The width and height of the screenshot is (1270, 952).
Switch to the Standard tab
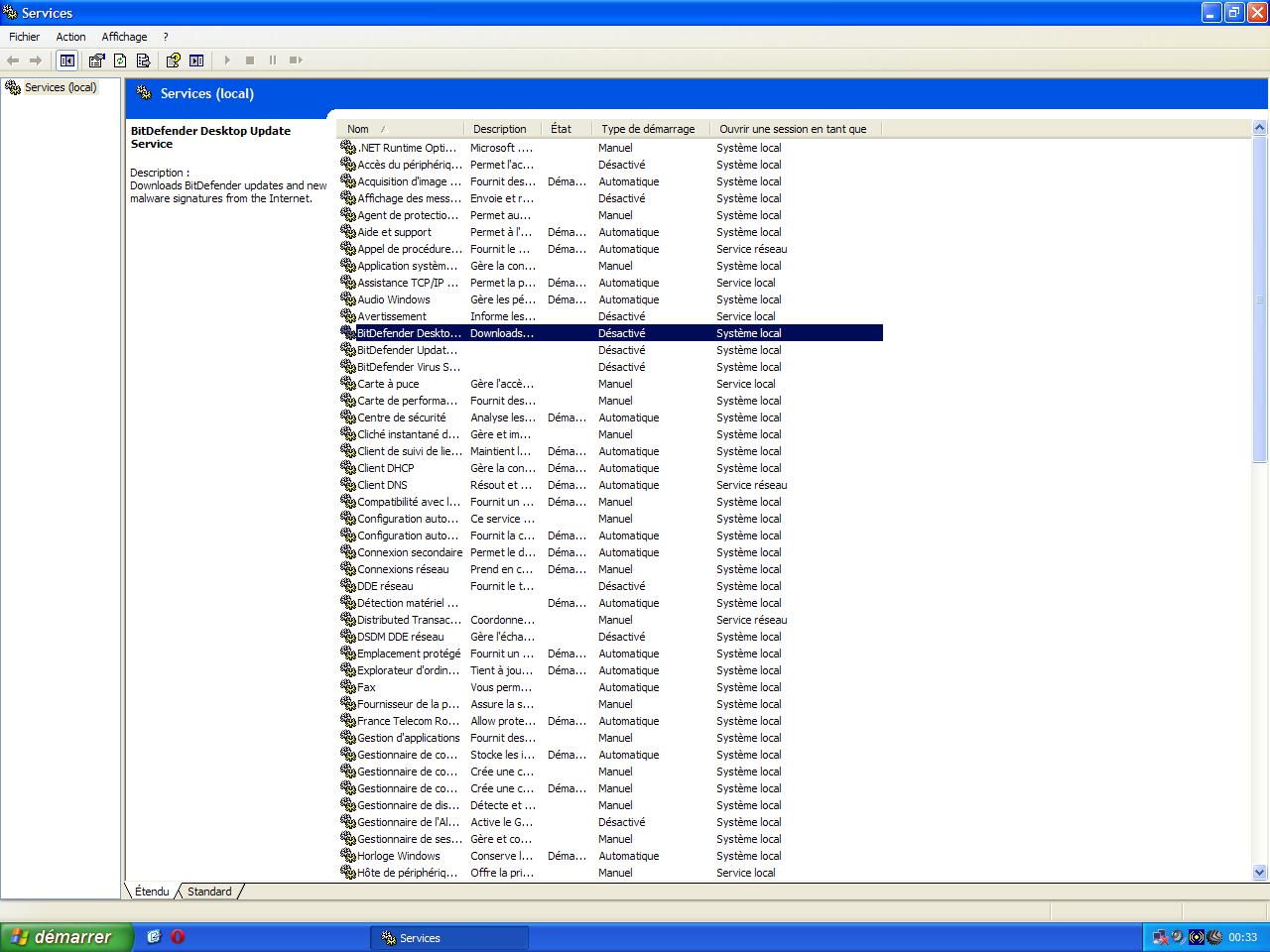point(209,892)
